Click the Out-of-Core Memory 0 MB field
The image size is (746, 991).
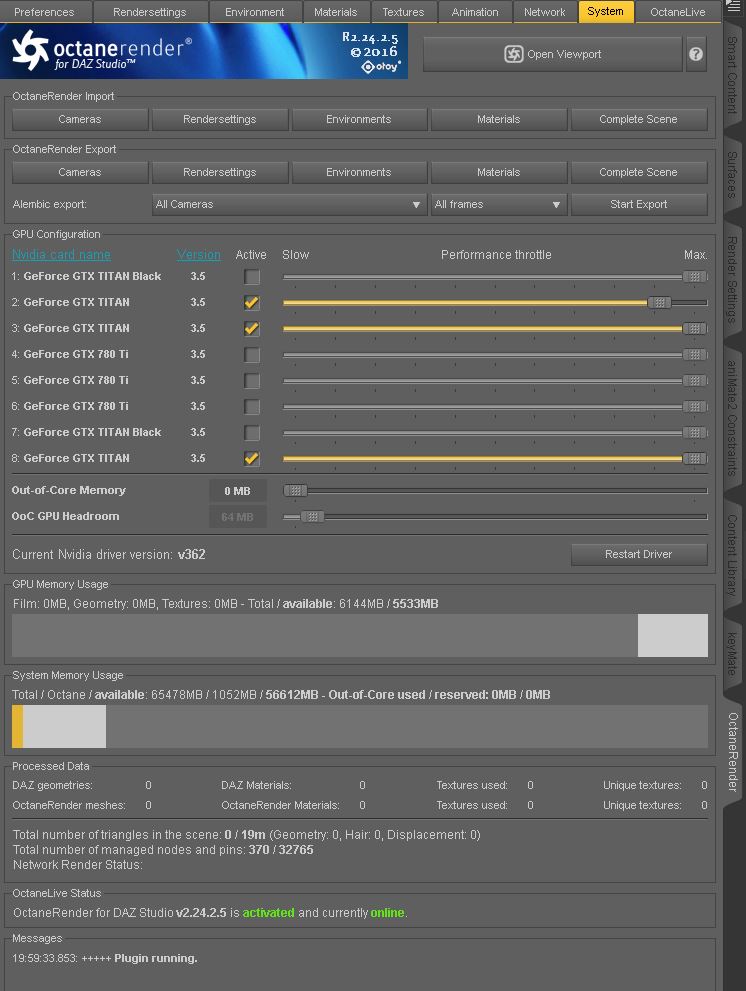coord(237,491)
